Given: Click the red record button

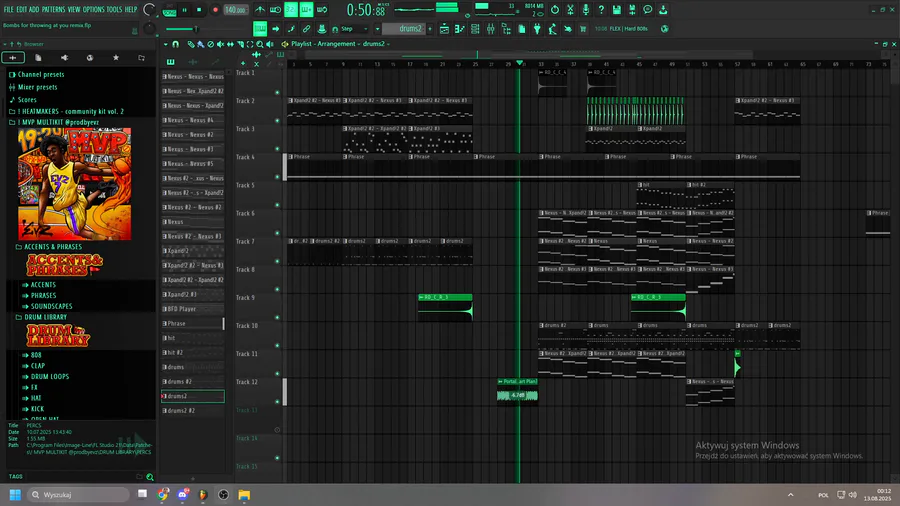Looking at the screenshot, I should pos(216,10).
